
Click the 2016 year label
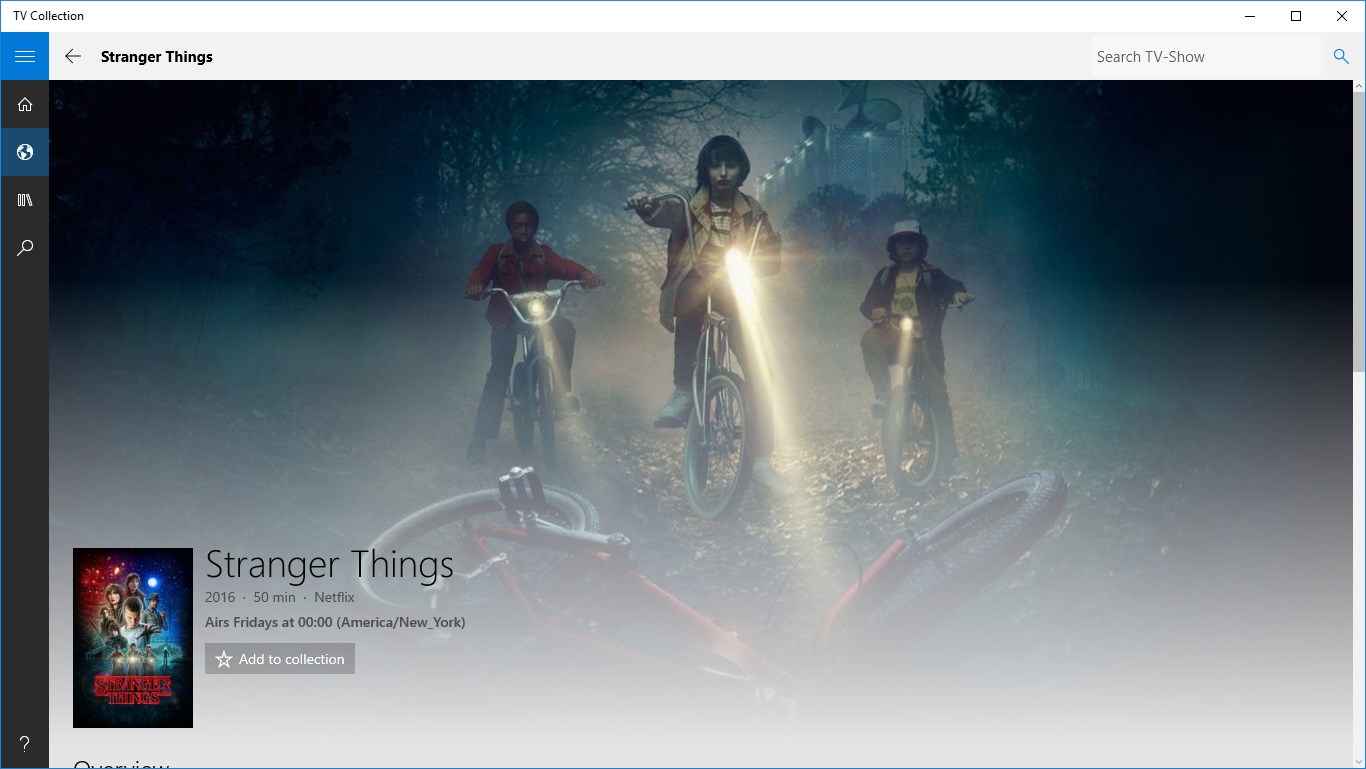(220, 597)
